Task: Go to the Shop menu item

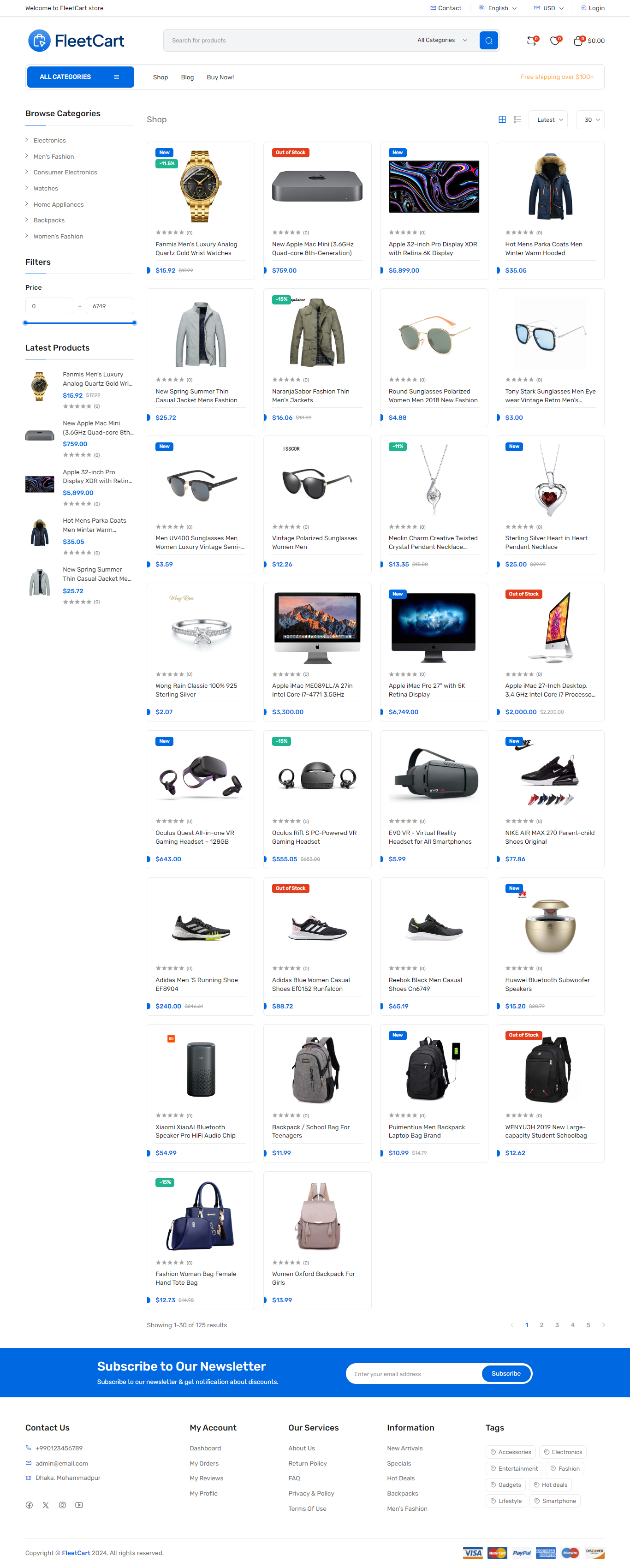Action: (x=160, y=78)
